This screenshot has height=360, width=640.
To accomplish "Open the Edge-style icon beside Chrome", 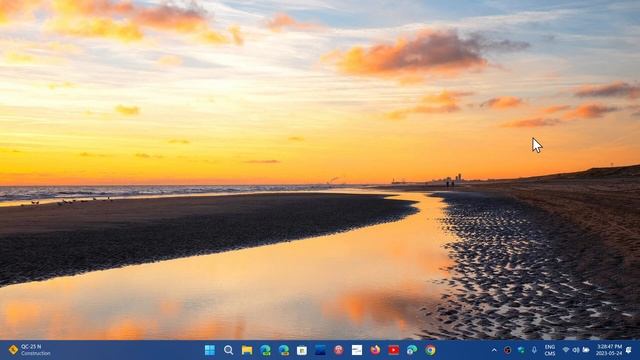I will (x=412, y=350).
